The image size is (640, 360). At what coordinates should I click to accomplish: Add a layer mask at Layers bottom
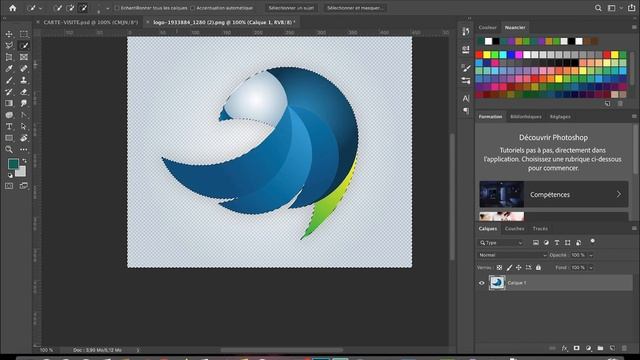tap(576, 348)
